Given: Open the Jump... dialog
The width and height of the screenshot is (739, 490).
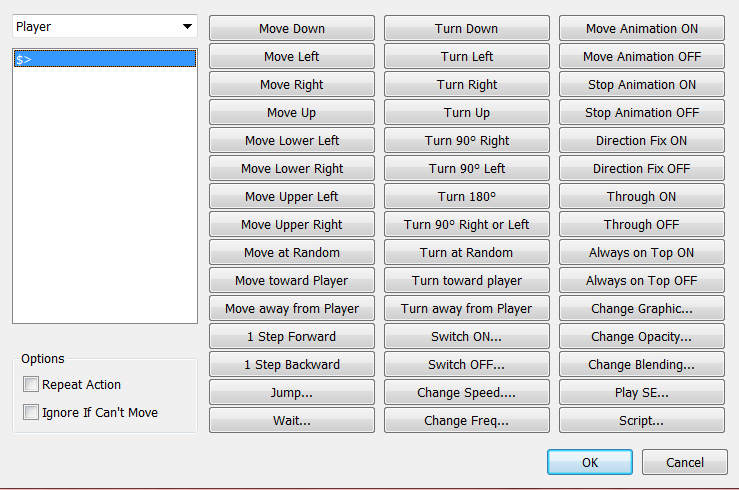Looking at the screenshot, I should tap(292, 392).
